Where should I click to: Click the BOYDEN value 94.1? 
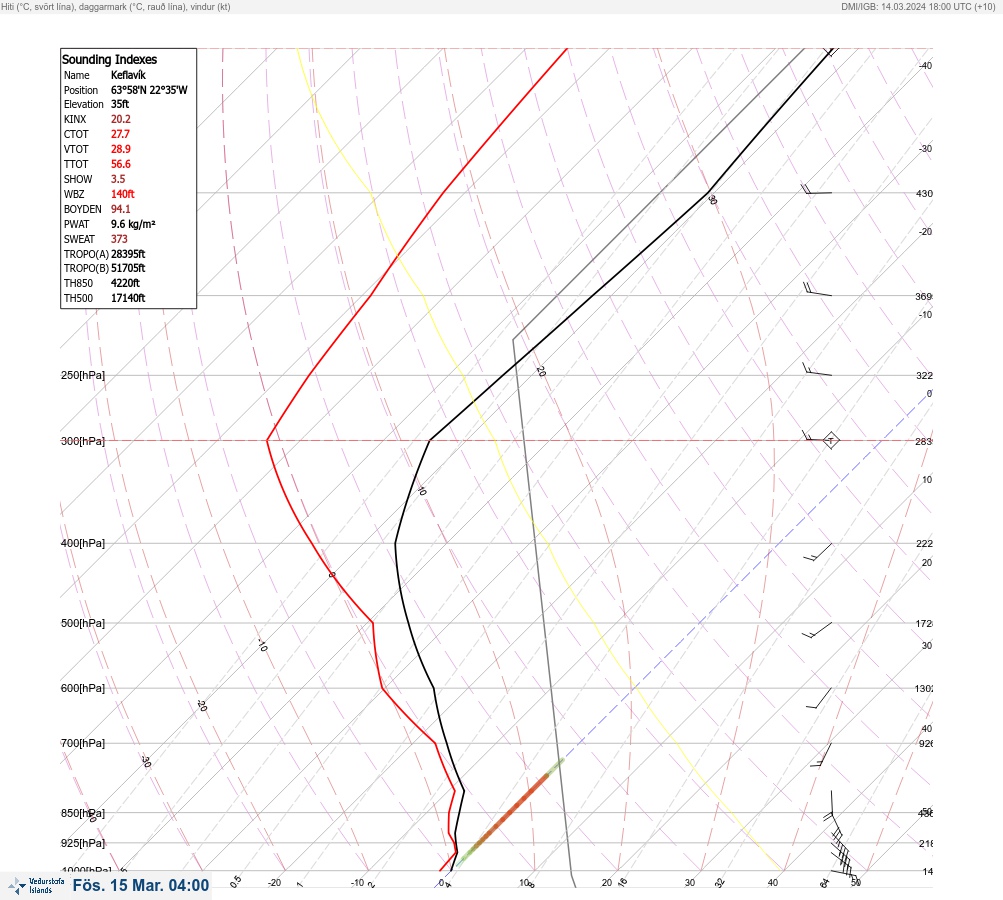pos(120,209)
